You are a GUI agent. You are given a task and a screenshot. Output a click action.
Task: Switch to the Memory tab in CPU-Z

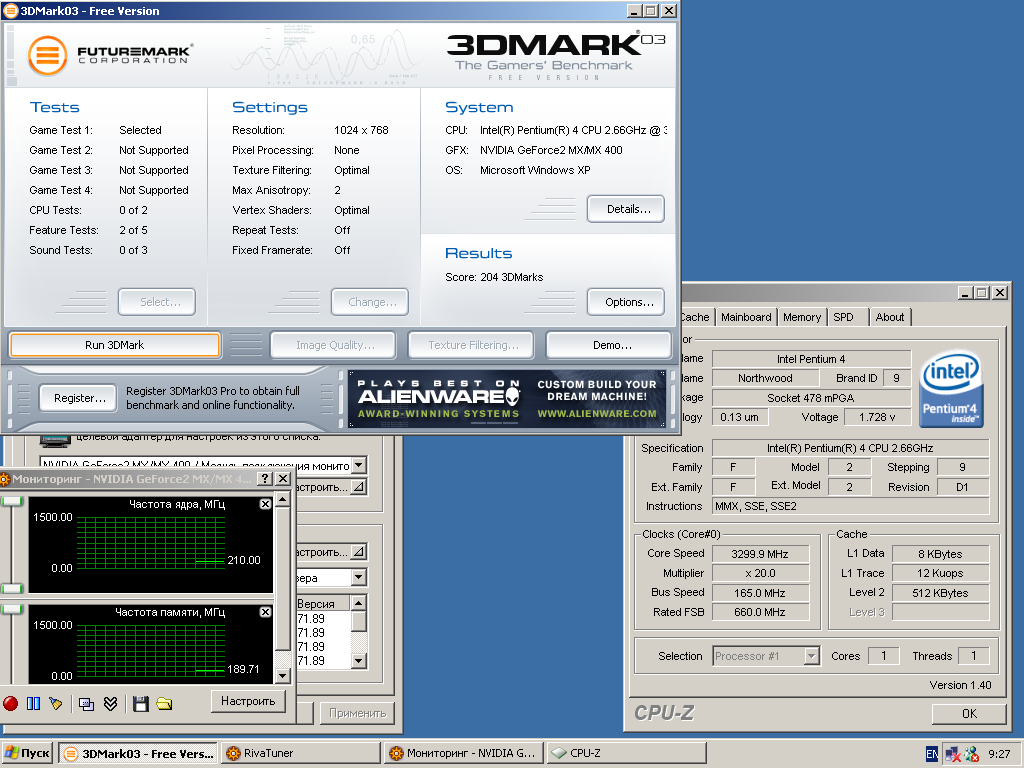801,317
